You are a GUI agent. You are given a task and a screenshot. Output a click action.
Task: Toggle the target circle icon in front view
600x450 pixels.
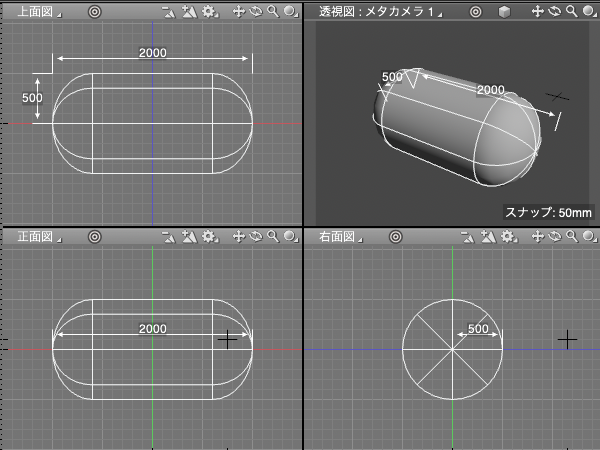pos(94,237)
